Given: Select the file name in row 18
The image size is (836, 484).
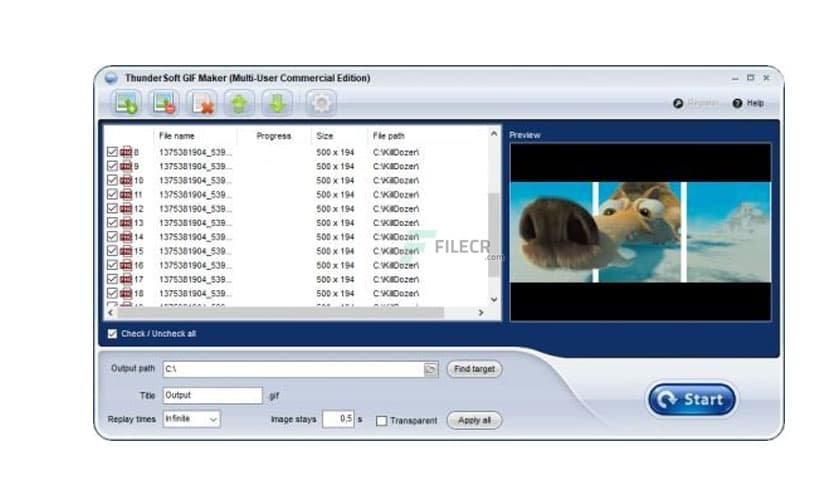Looking at the screenshot, I should coord(195,294).
